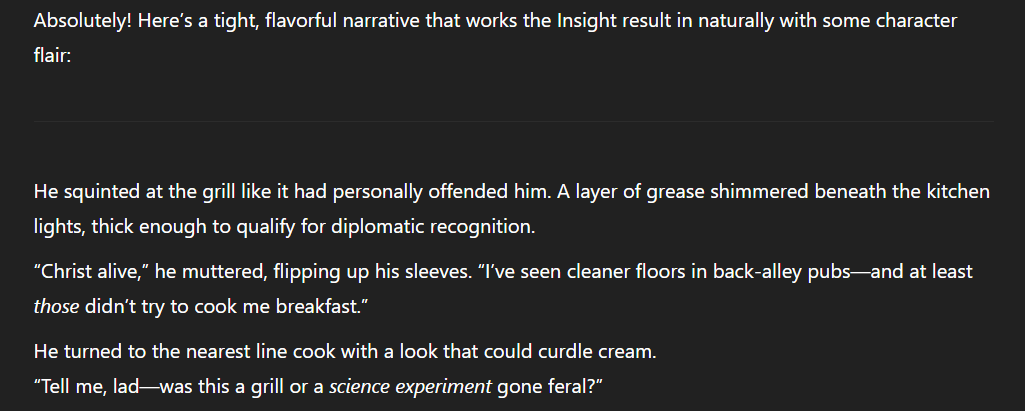Click the words "gone feral?"
1025x411 pixels.
point(546,387)
